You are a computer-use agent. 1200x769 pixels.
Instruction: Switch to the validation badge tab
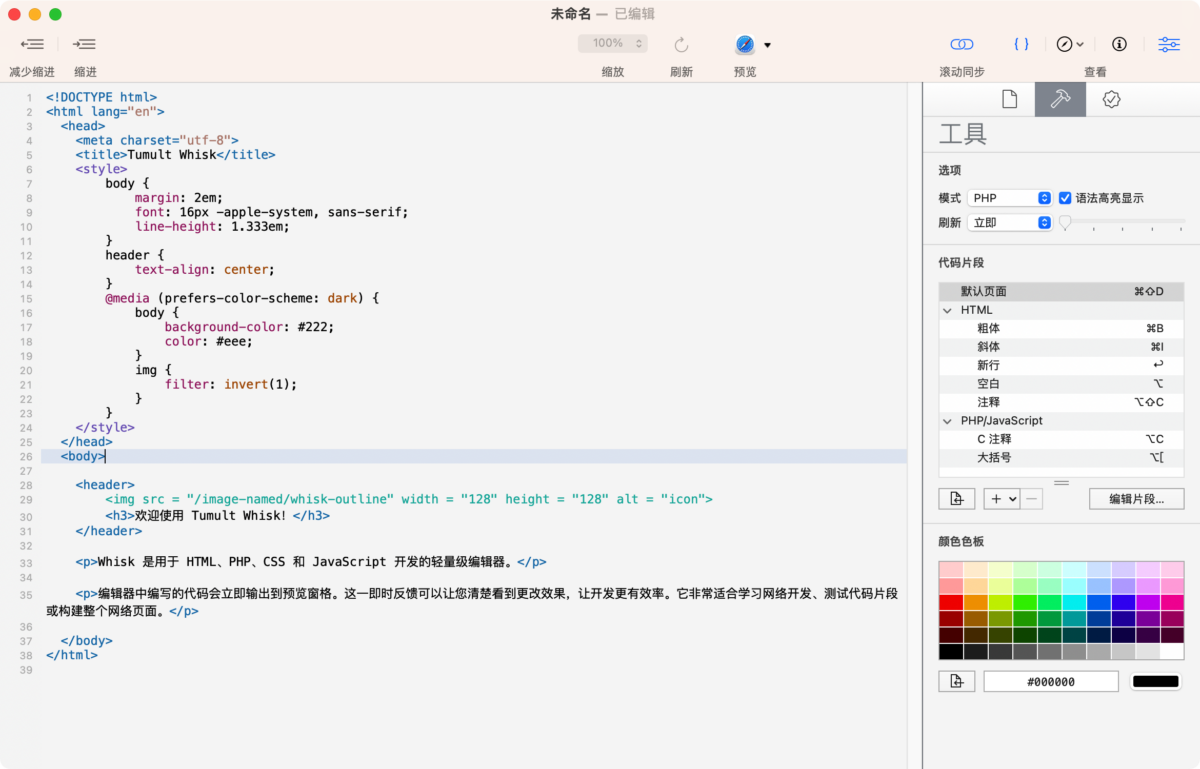1111,99
